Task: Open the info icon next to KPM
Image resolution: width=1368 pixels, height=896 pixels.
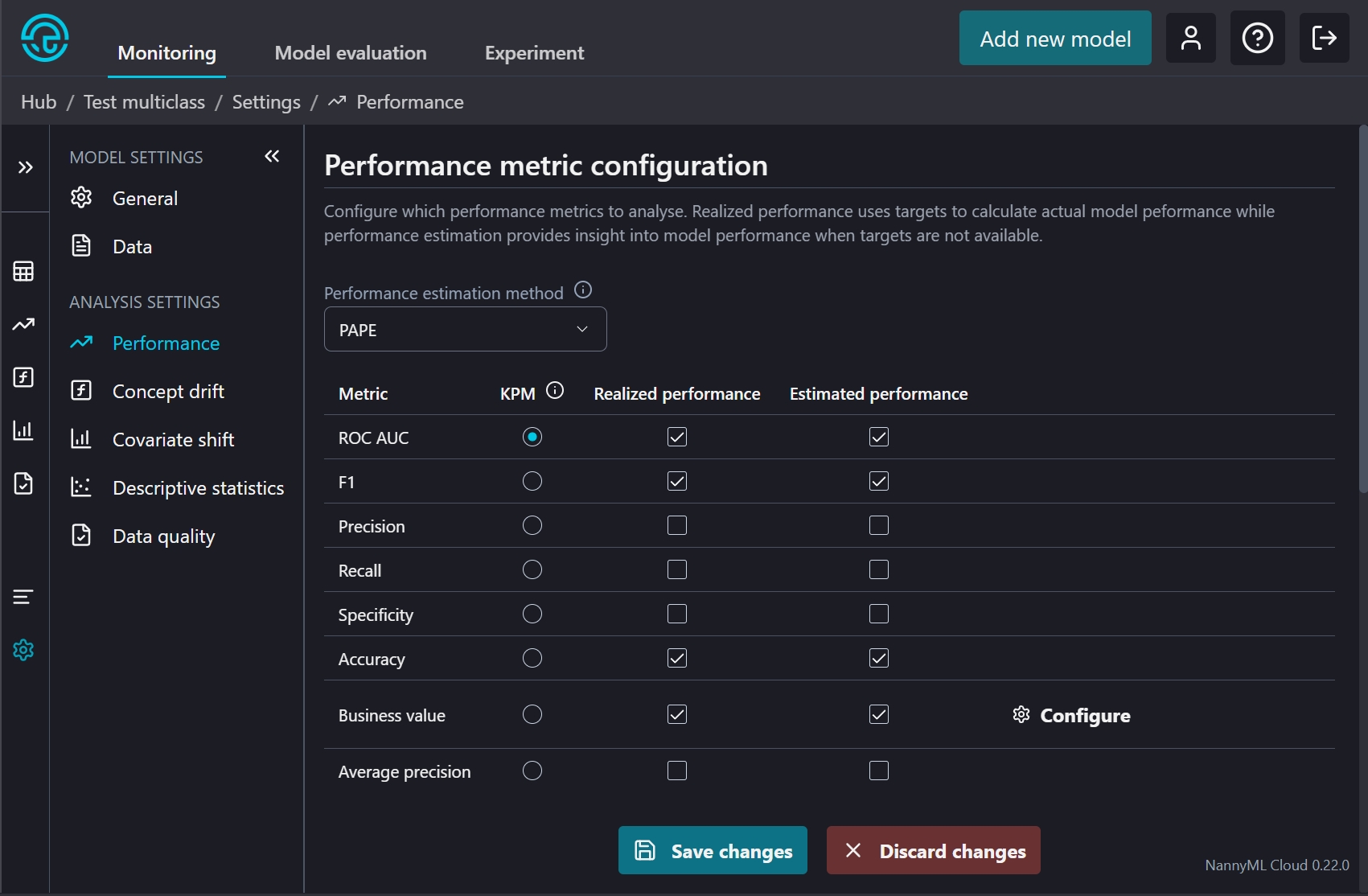Action: pos(555,391)
